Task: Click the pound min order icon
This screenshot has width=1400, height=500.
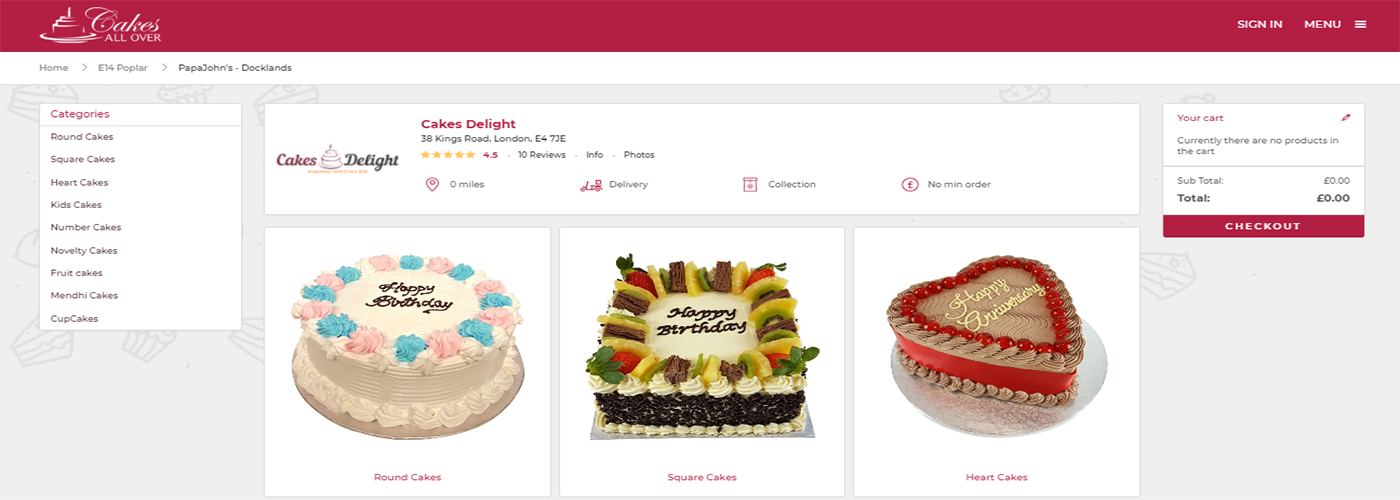Action: [x=910, y=184]
